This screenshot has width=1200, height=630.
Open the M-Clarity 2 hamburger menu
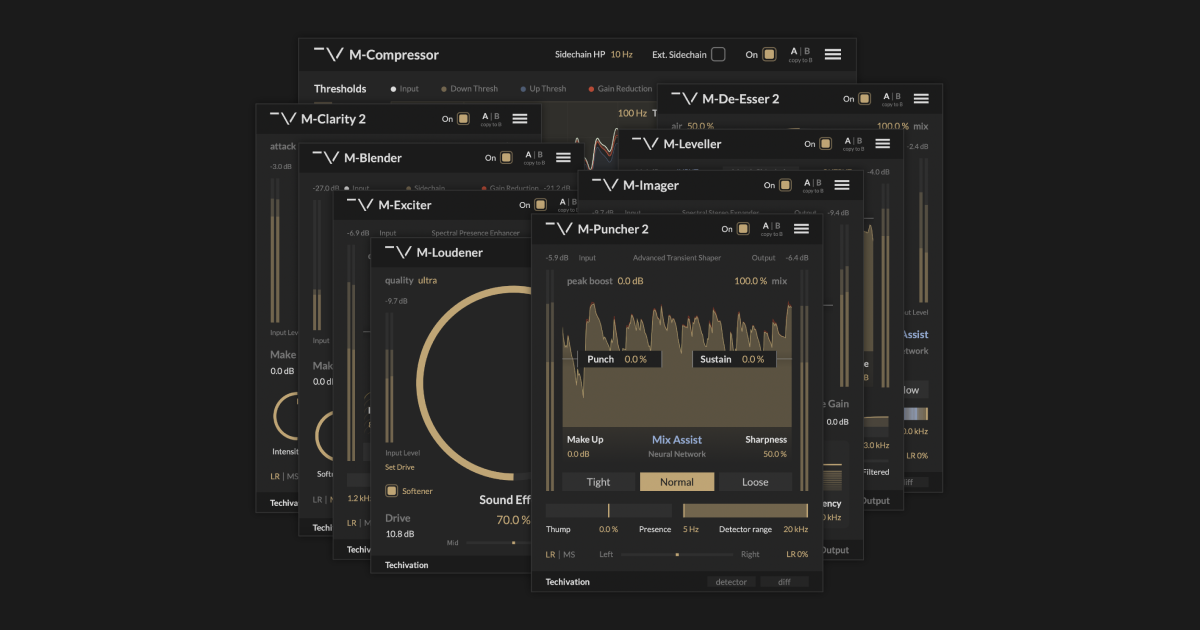(519, 118)
